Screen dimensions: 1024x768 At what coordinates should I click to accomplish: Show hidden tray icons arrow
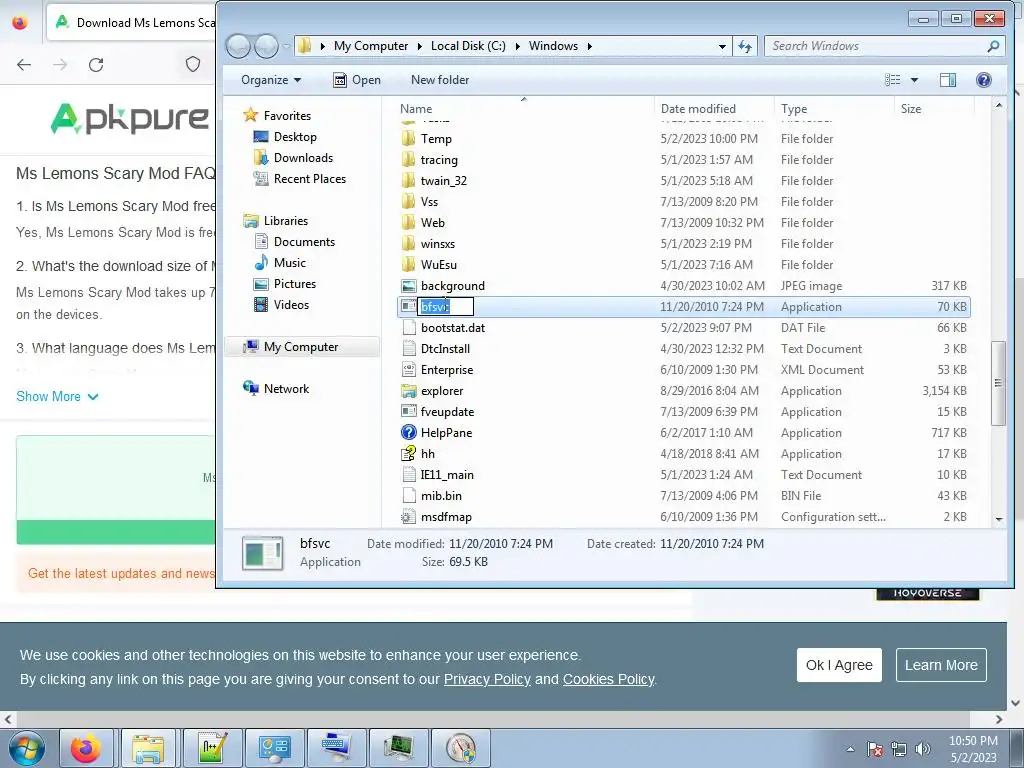pos(850,749)
